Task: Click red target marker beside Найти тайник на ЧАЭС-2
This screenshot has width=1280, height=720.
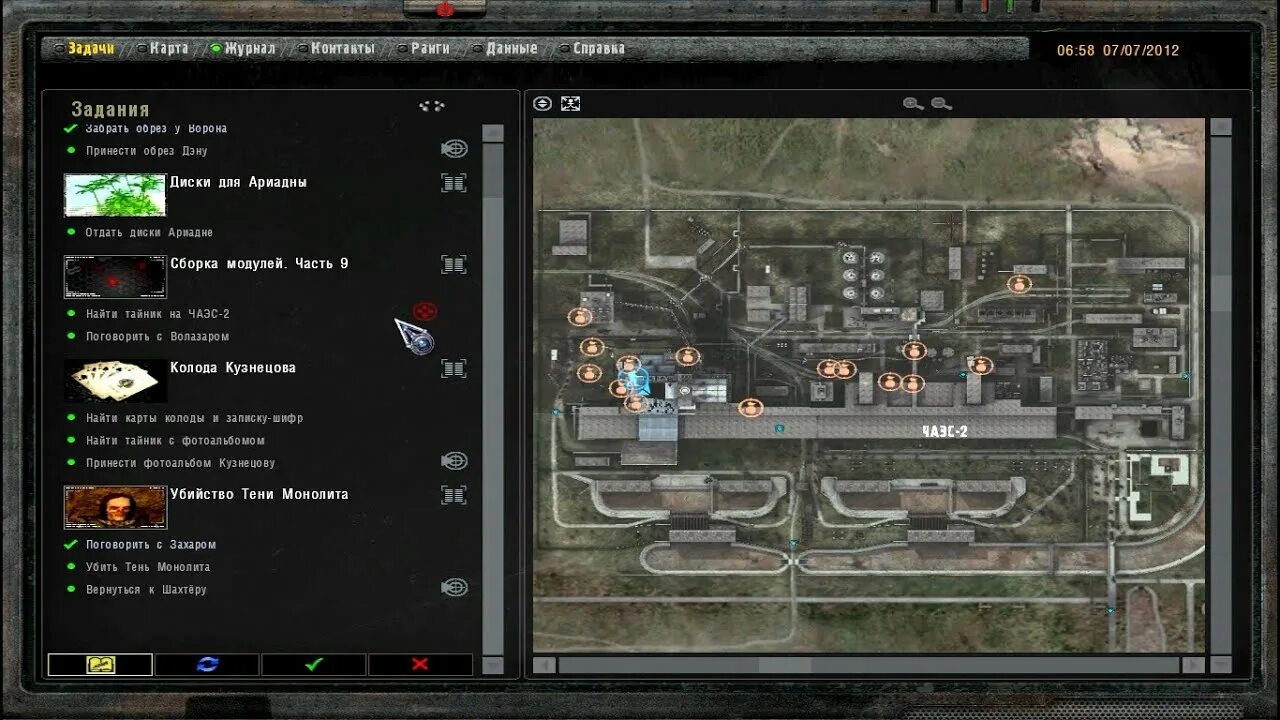Action: tap(425, 312)
